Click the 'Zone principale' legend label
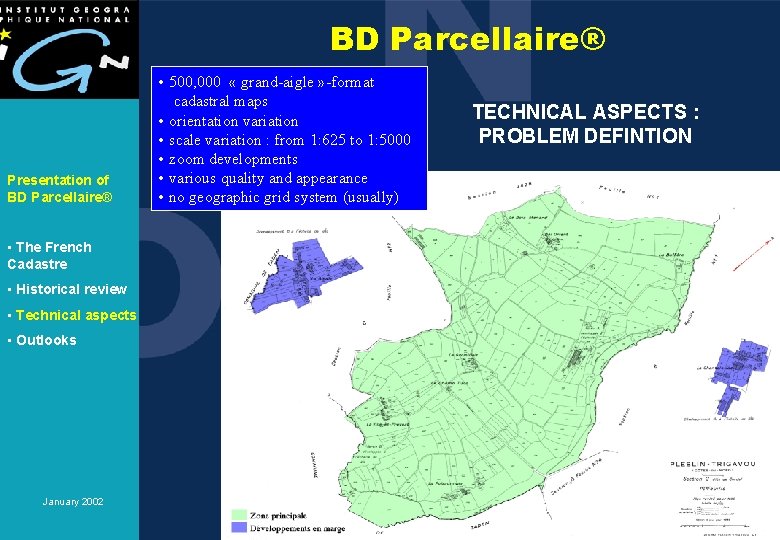Viewport: 780px width, 540px height. click(278, 516)
